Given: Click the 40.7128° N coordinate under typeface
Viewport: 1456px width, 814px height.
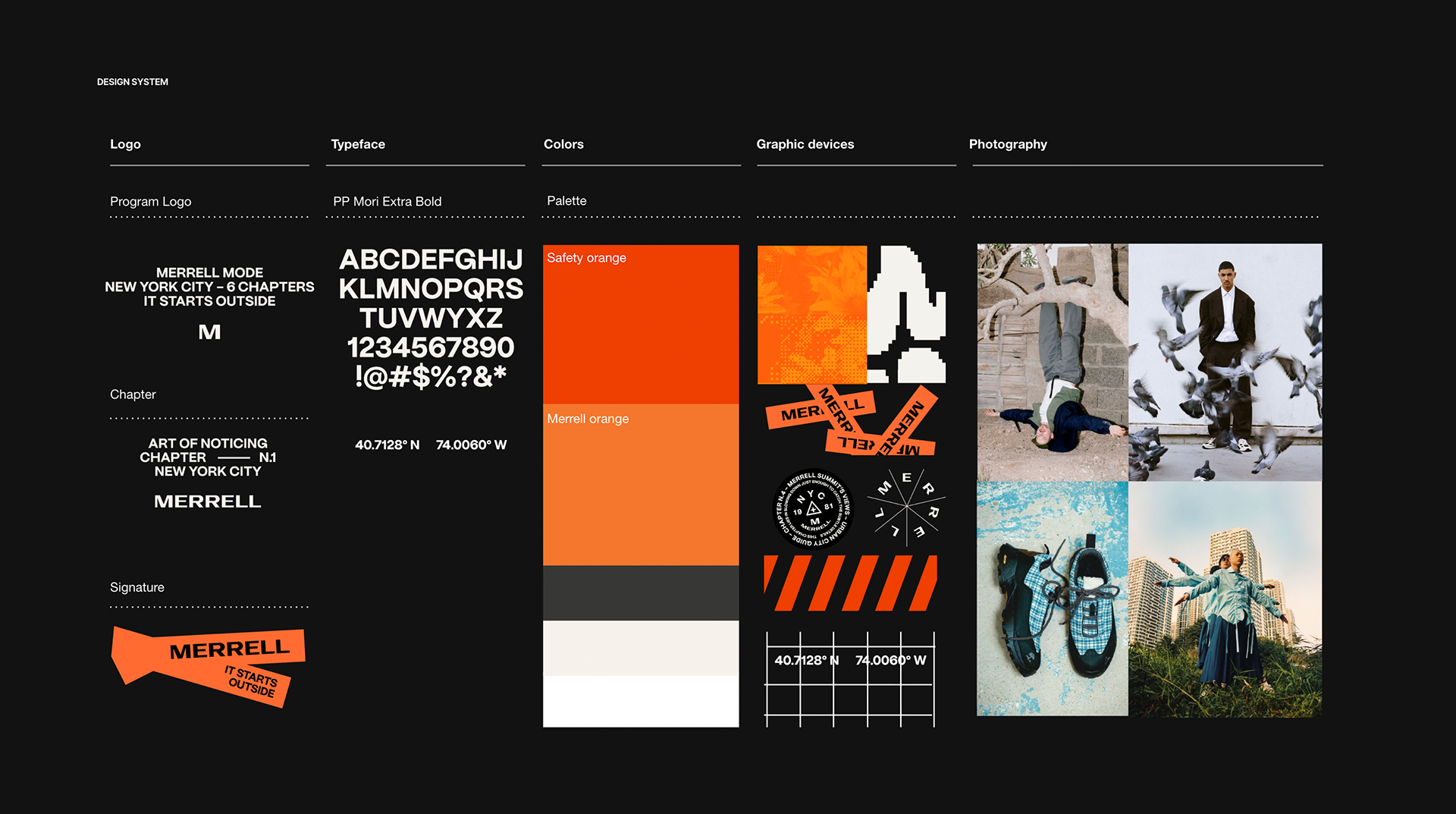Looking at the screenshot, I should [x=387, y=445].
